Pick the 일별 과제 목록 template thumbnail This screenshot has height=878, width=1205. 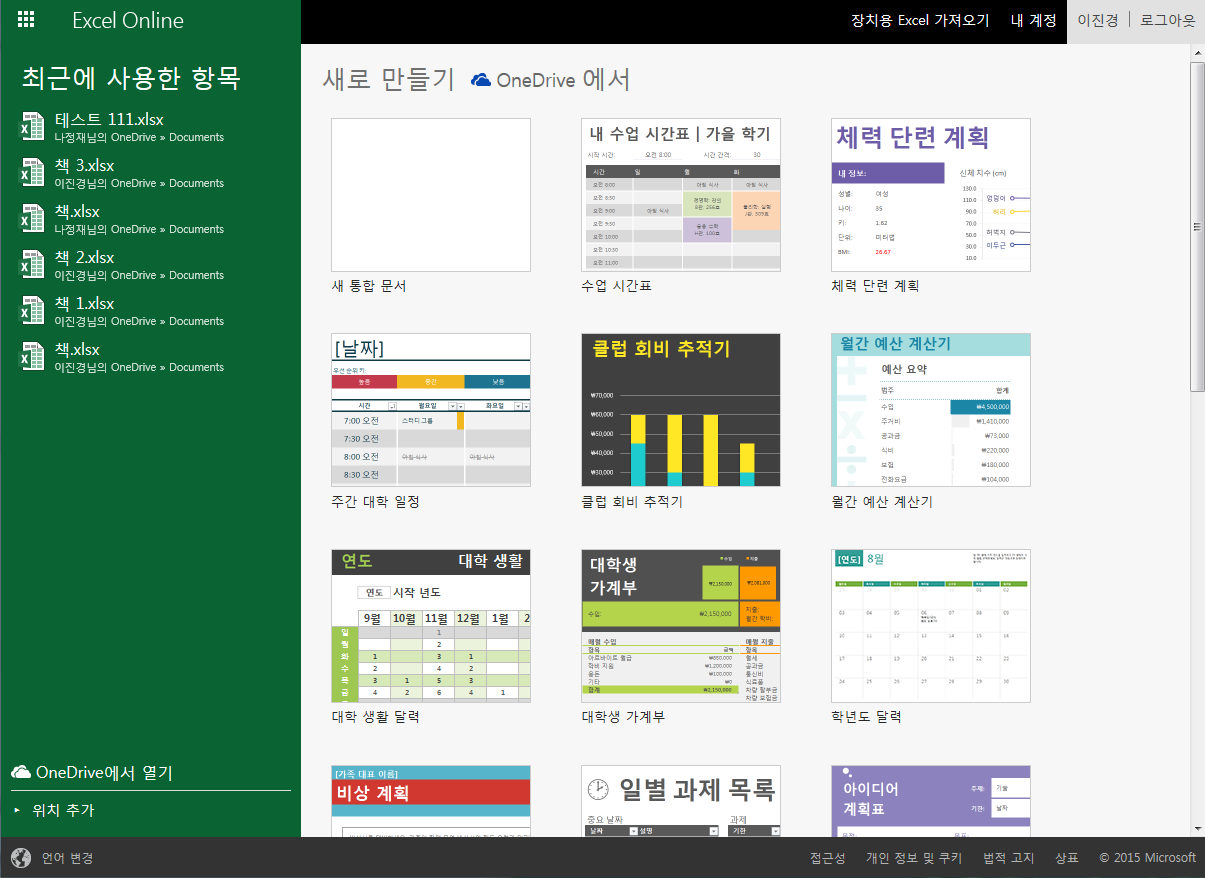681,801
